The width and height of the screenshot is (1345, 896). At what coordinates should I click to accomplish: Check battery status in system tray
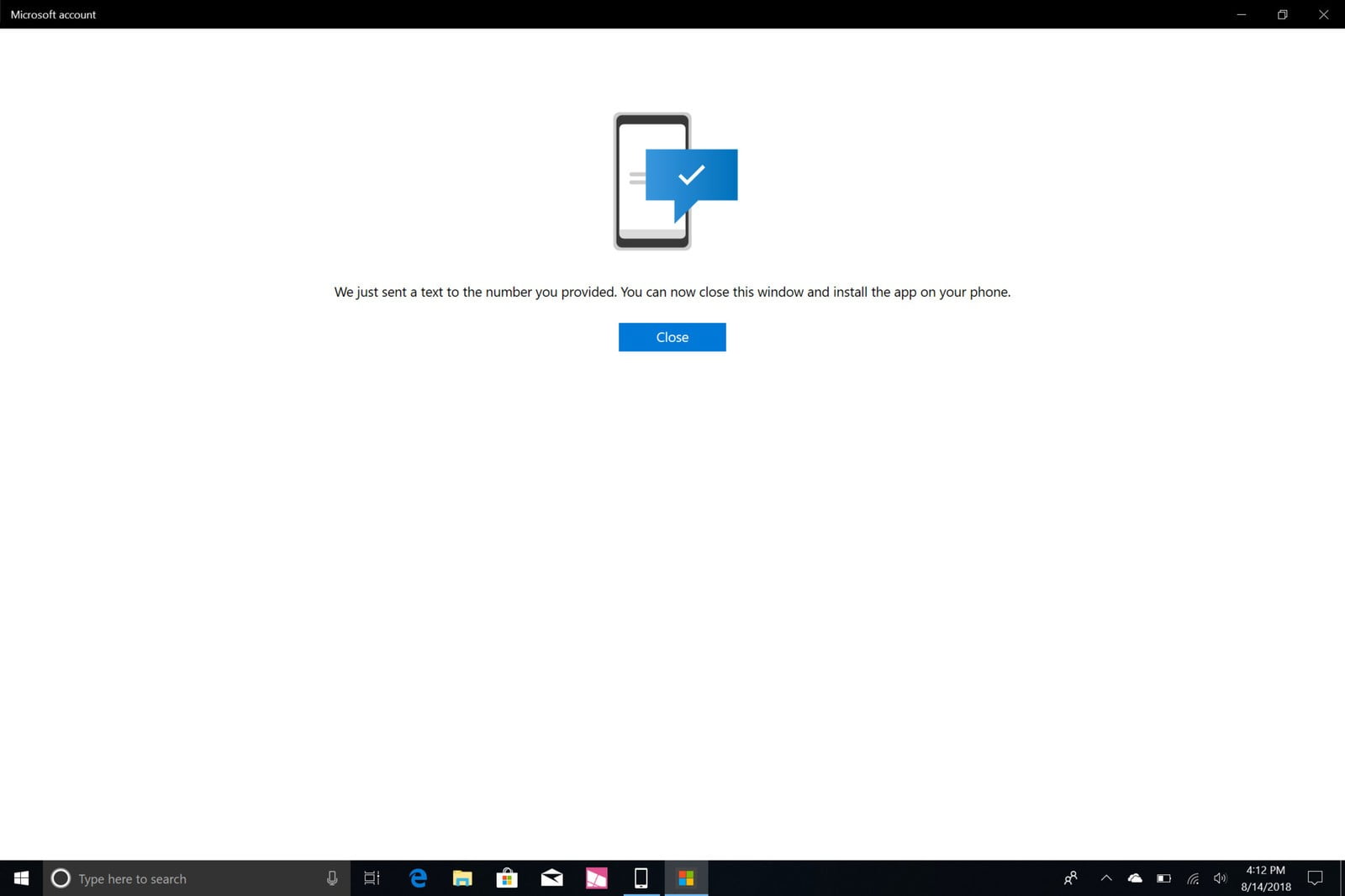[x=1163, y=878]
